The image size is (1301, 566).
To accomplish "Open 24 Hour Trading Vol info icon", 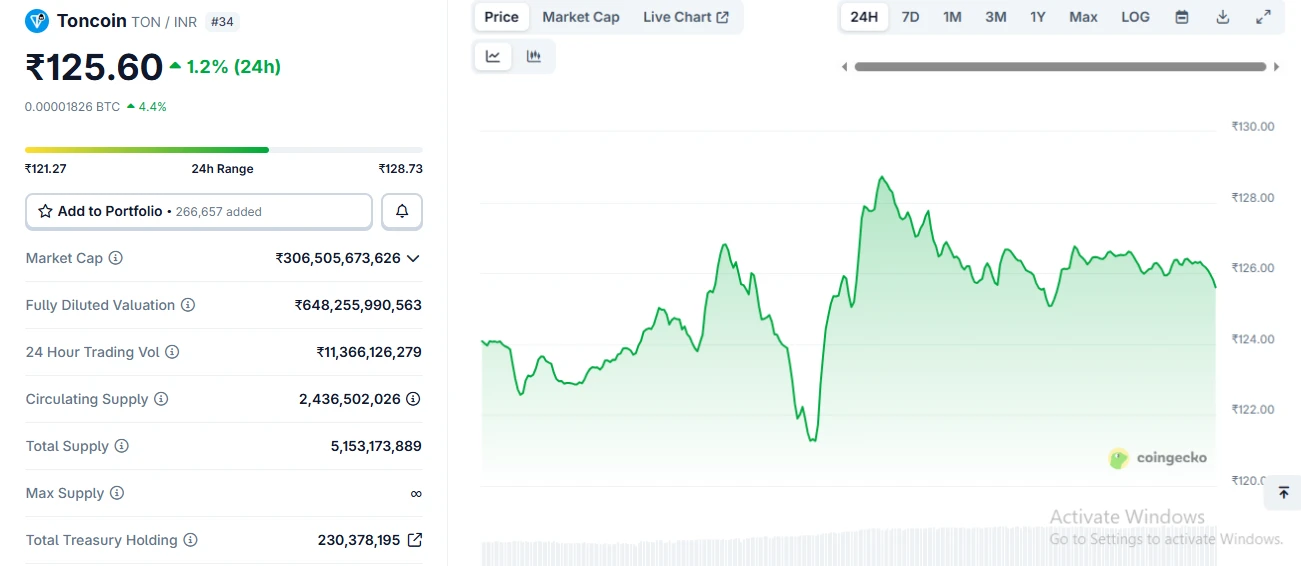I will click(x=172, y=352).
